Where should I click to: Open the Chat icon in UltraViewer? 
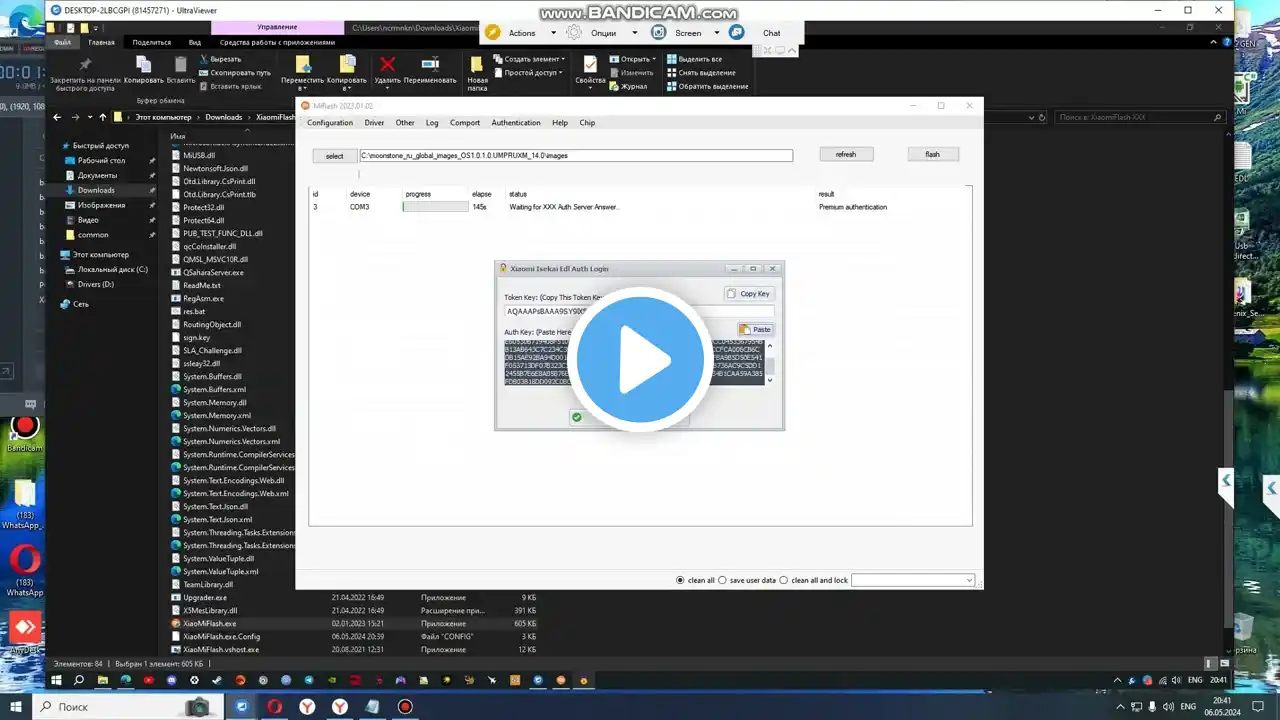point(737,33)
